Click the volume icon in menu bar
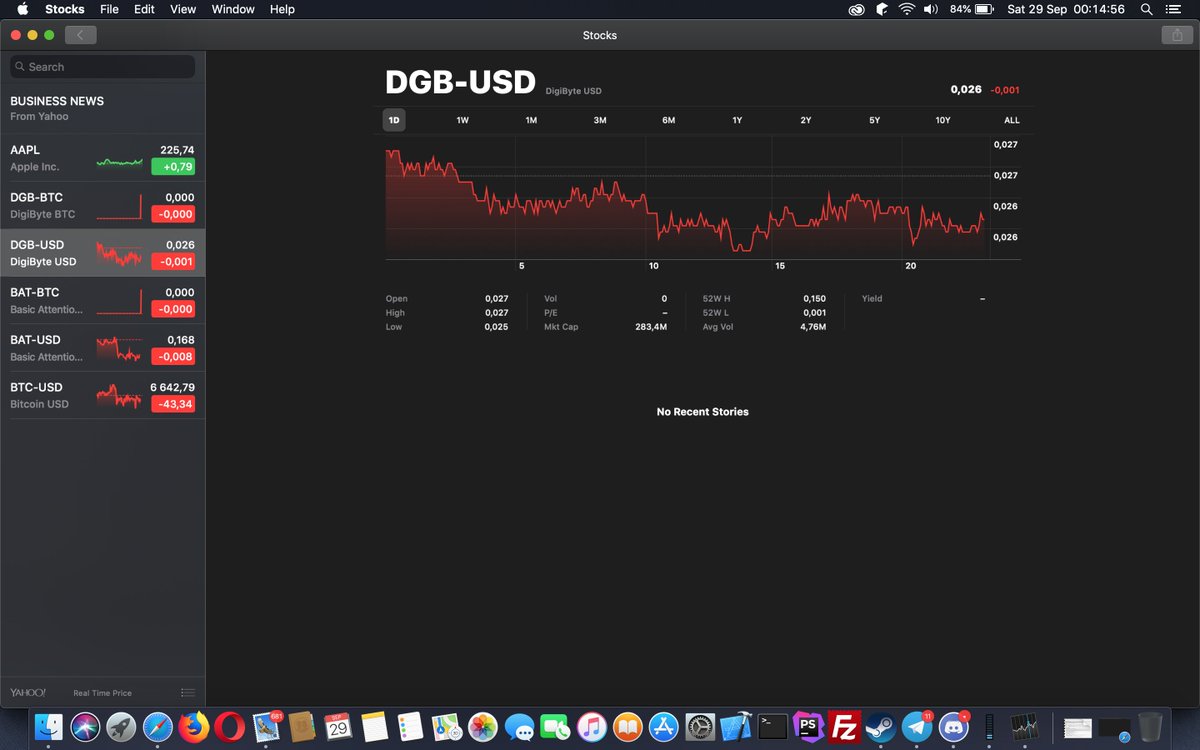Screen dimensions: 1200x750 [931, 9]
